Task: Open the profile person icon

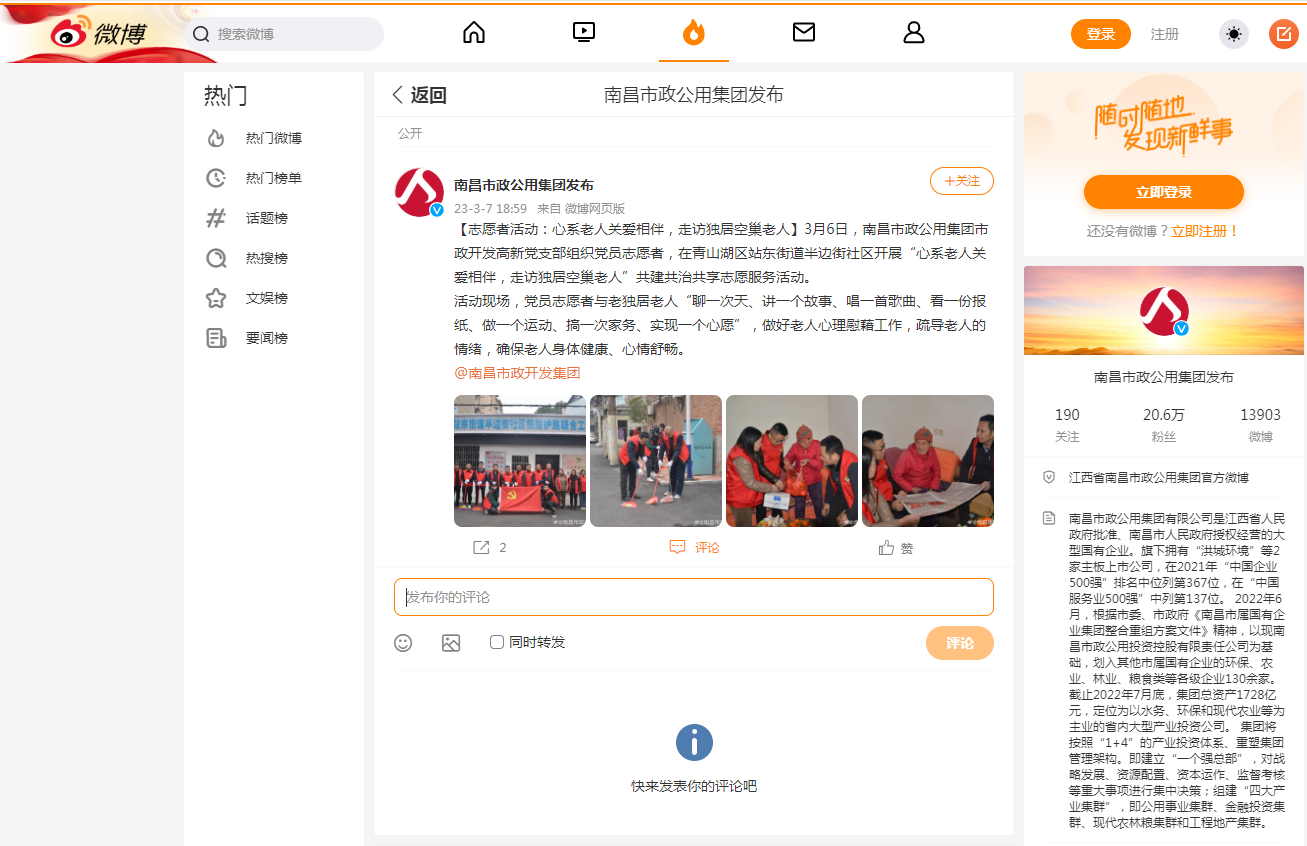Action: tap(914, 33)
